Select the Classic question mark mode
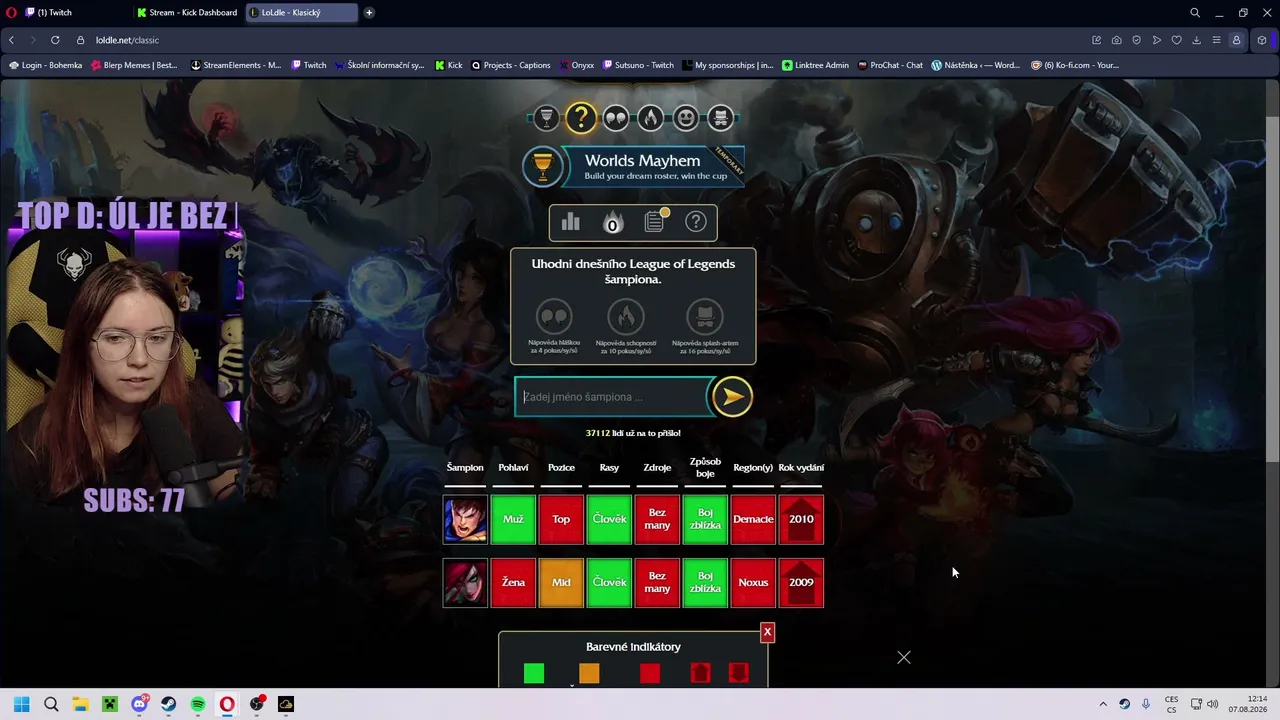This screenshot has width=1280, height=720. (x=580, y=118)
